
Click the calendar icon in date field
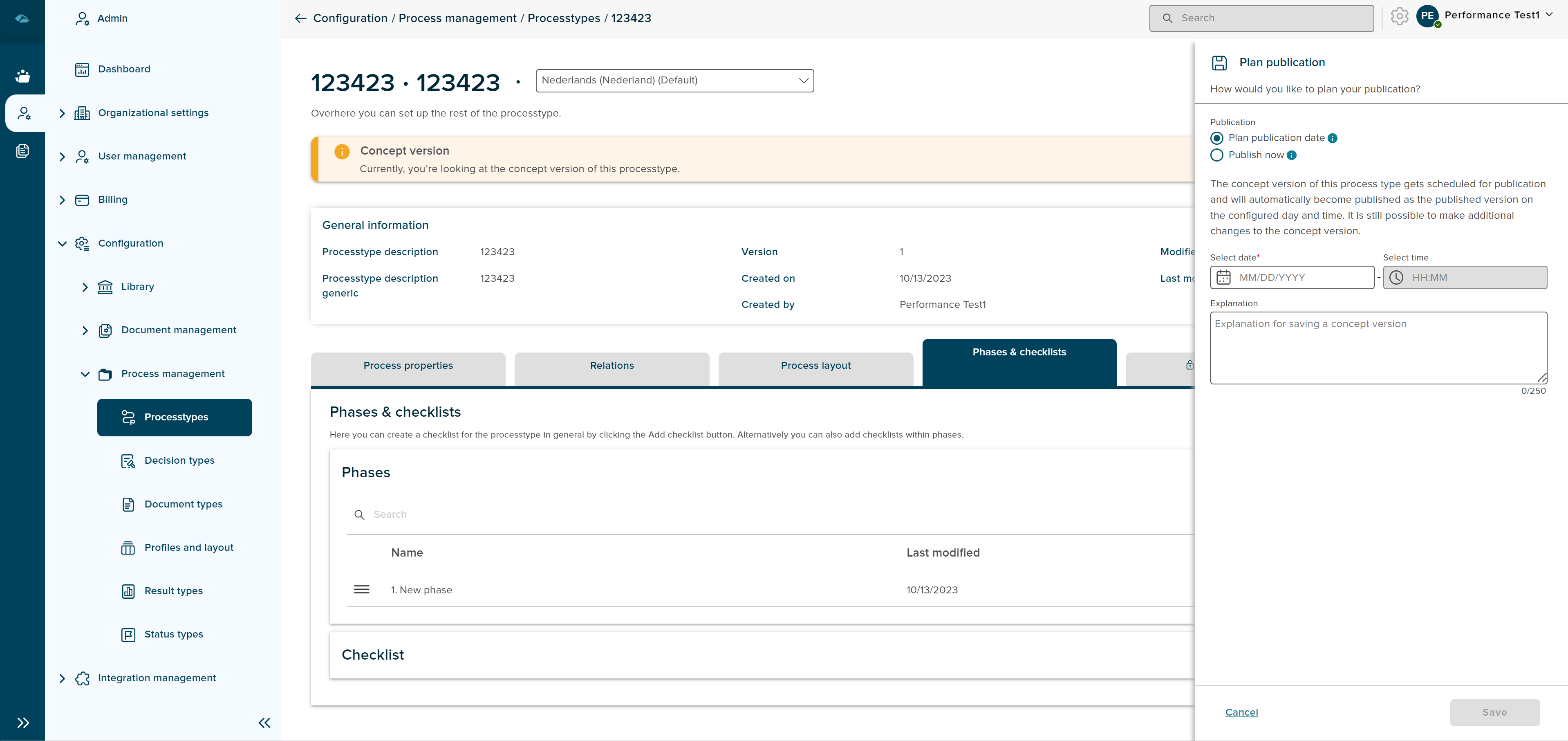1223,278
